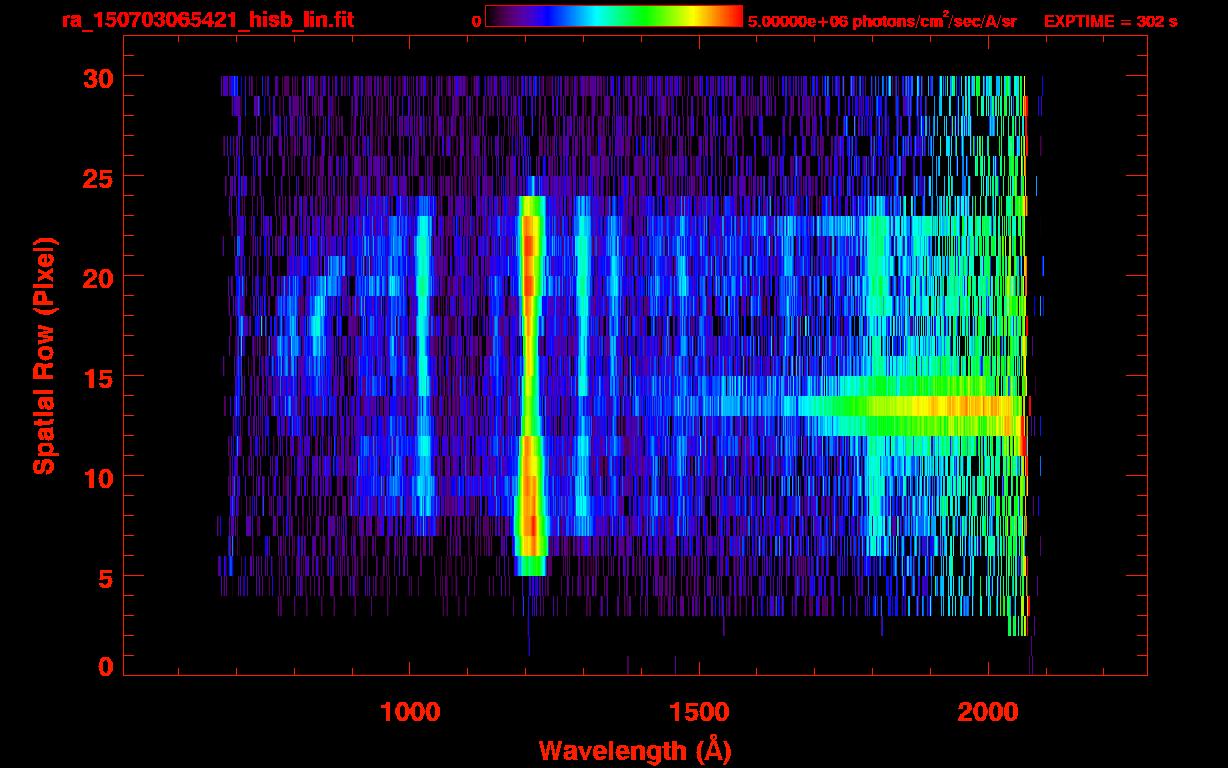
Task: Click the y-axis tick label 30
Action: point(98,77)
